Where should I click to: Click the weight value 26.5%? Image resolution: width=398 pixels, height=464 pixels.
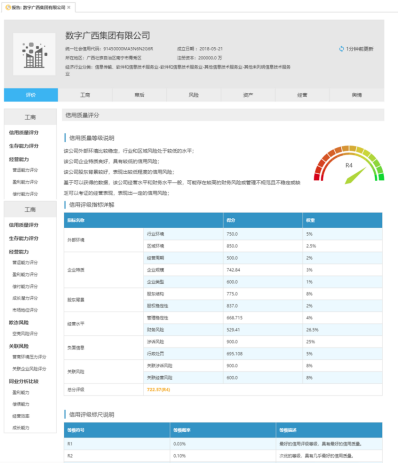312,330
